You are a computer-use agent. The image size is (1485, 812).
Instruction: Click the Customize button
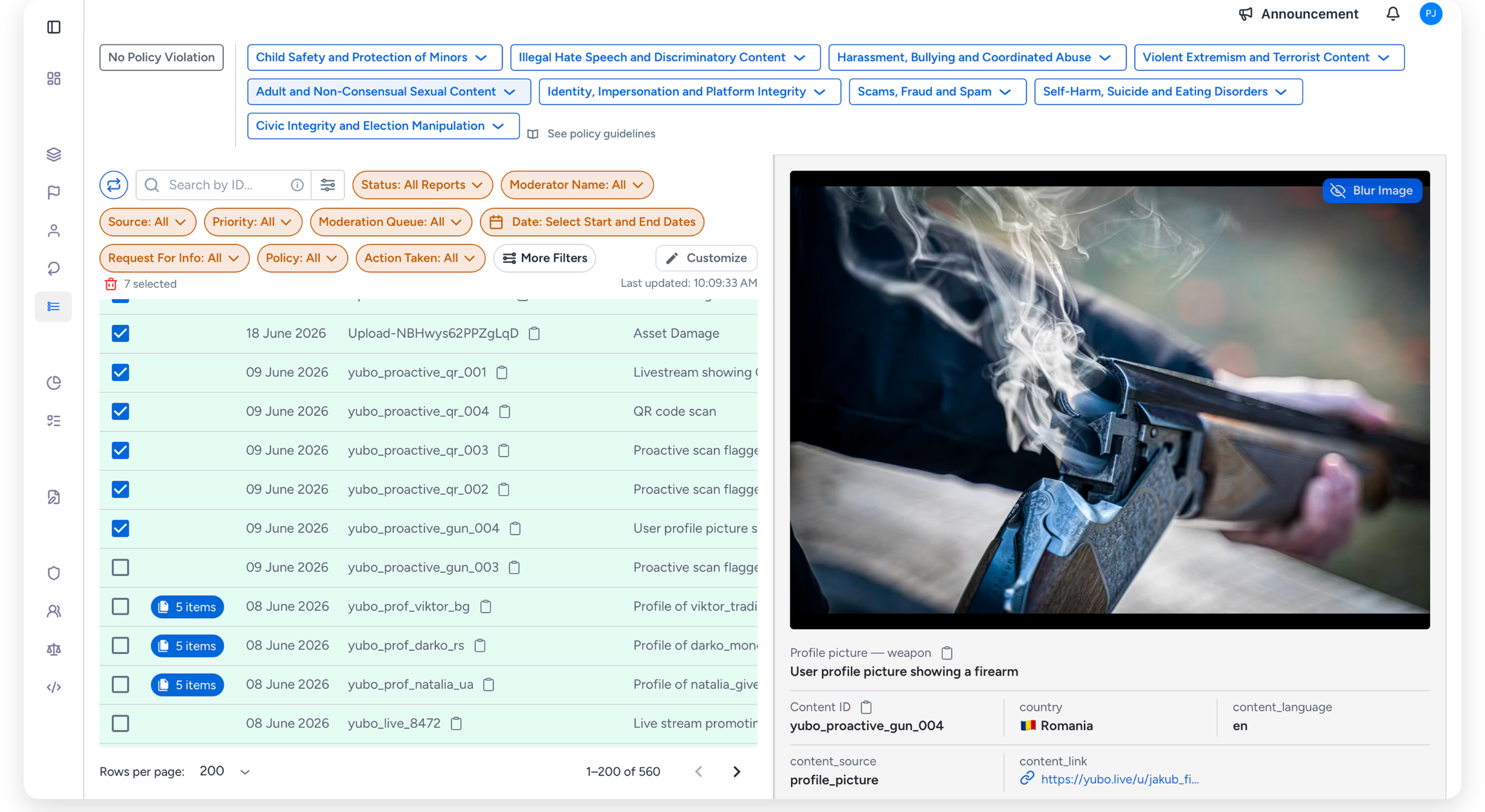coord(706,258)
